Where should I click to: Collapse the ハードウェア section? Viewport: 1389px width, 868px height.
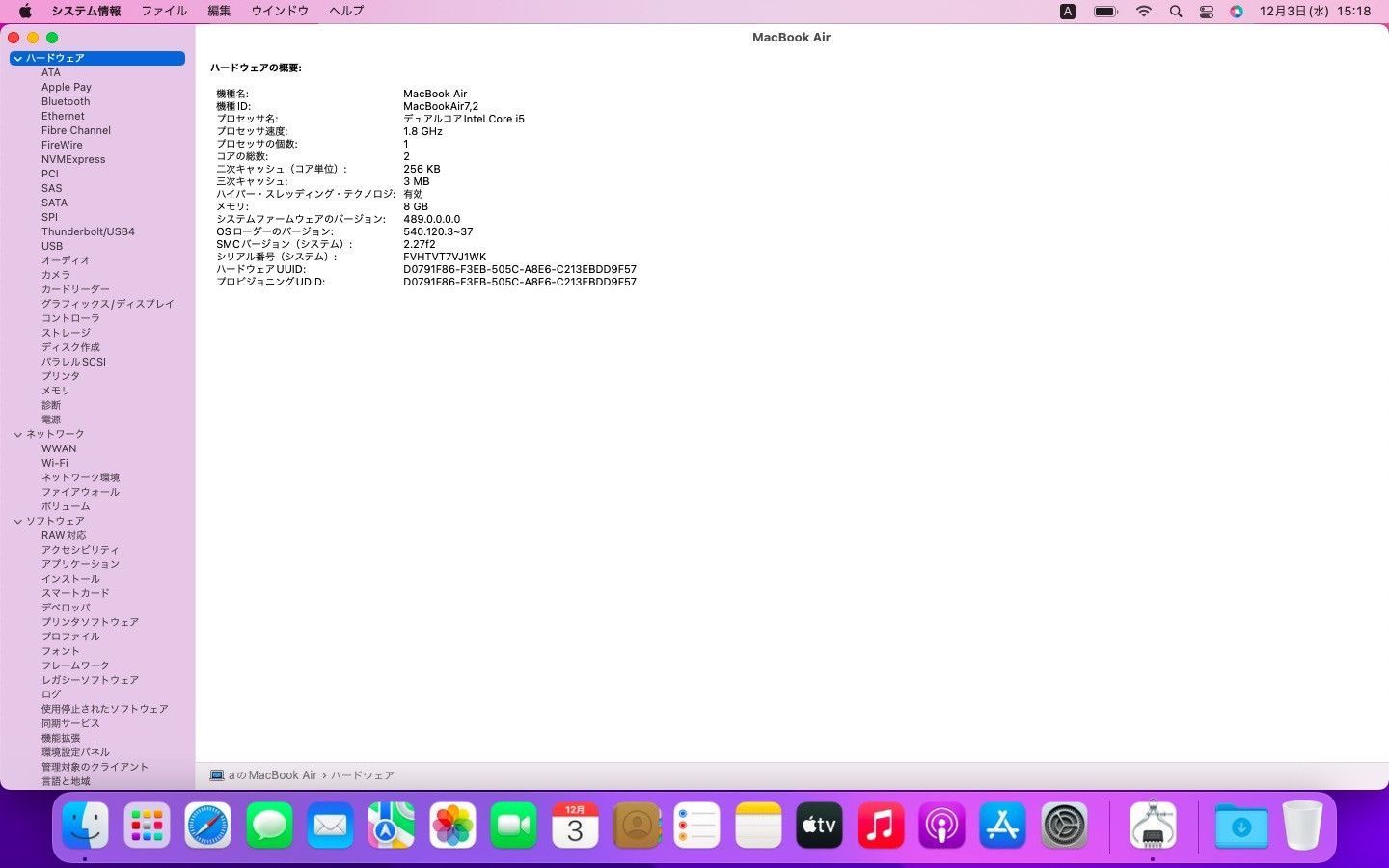[17, 59]
